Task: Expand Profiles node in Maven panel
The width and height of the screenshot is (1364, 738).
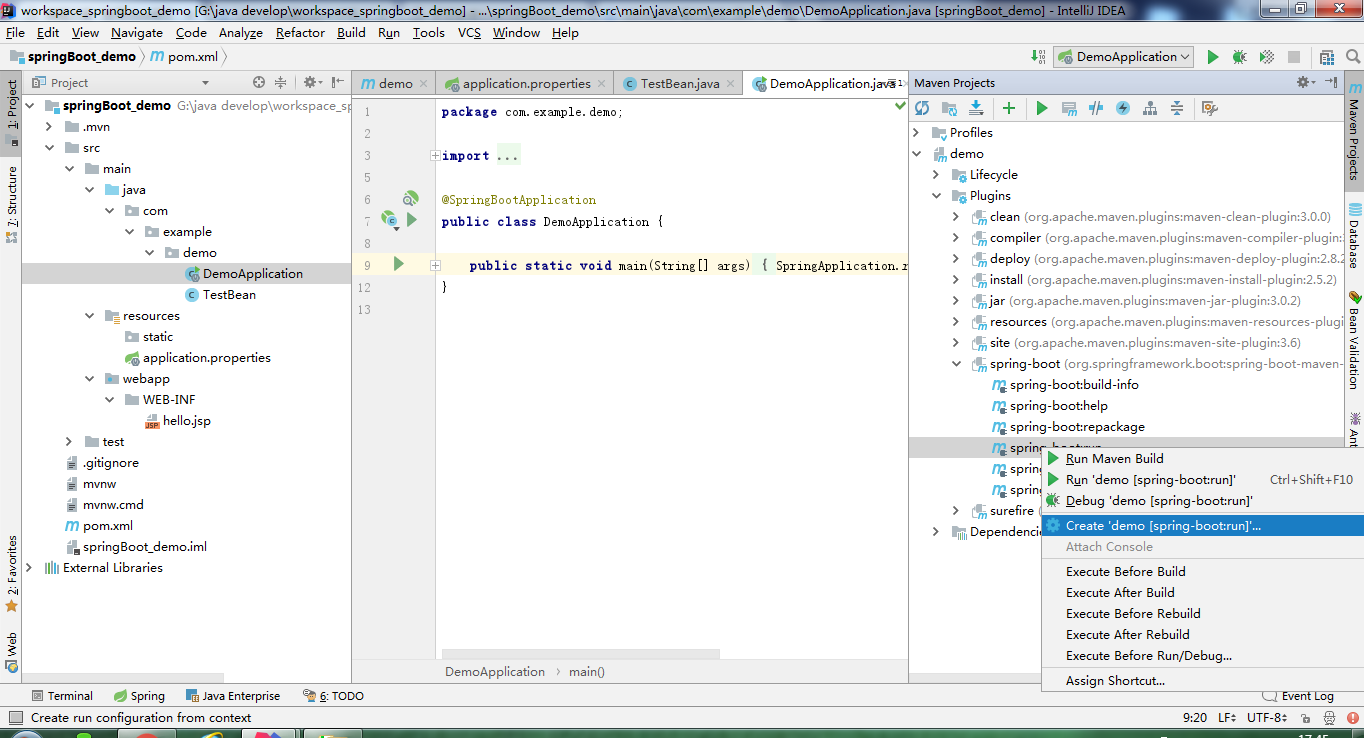Action: tap(916, 132)
